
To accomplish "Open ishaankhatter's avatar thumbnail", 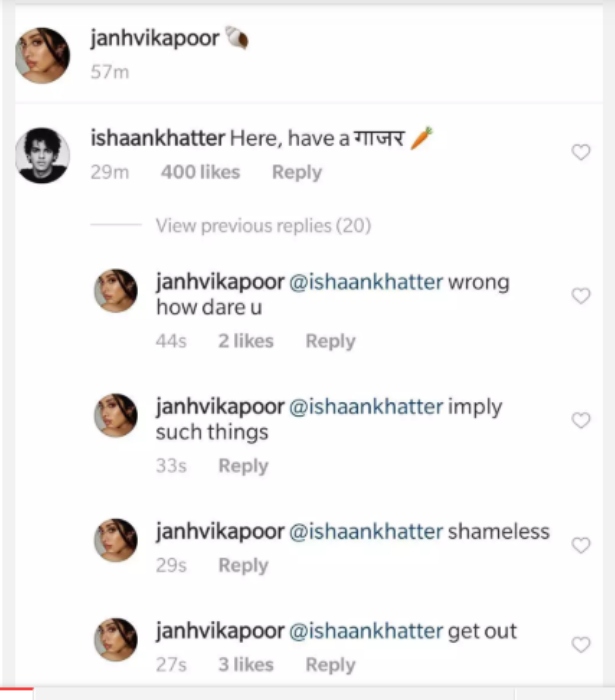I will click(43, 155).
